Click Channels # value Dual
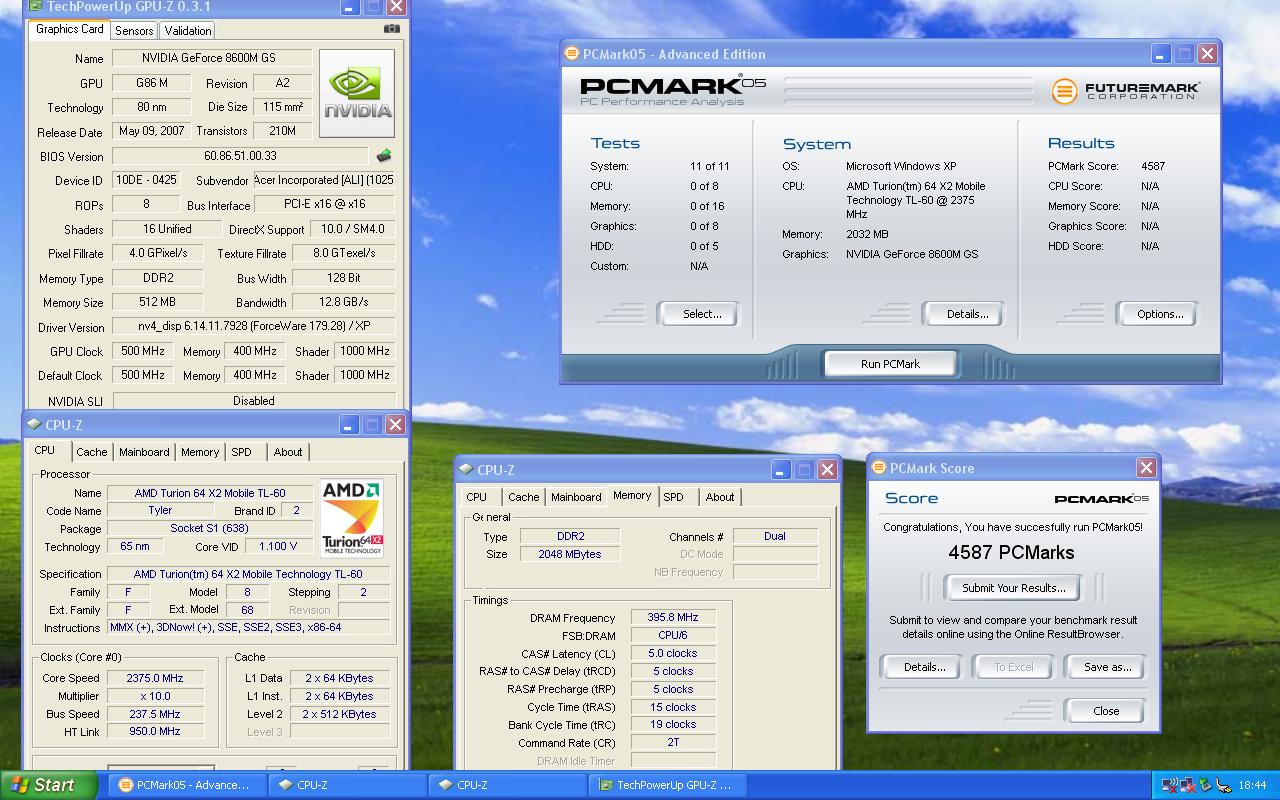 pyautogui.click(x=775, y=536)
